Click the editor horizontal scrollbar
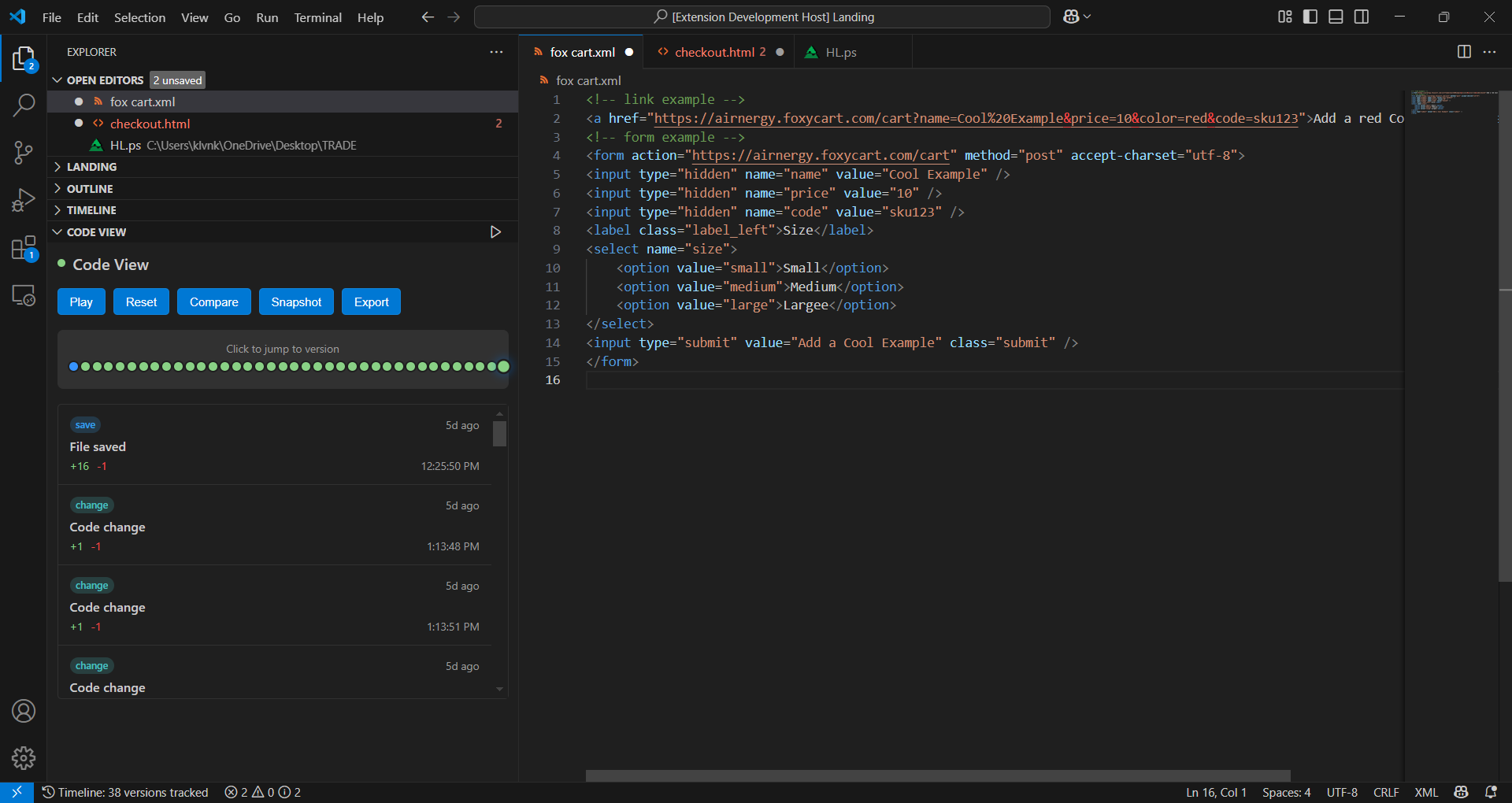Screen dimensions: 1512x803 (938, 775)
